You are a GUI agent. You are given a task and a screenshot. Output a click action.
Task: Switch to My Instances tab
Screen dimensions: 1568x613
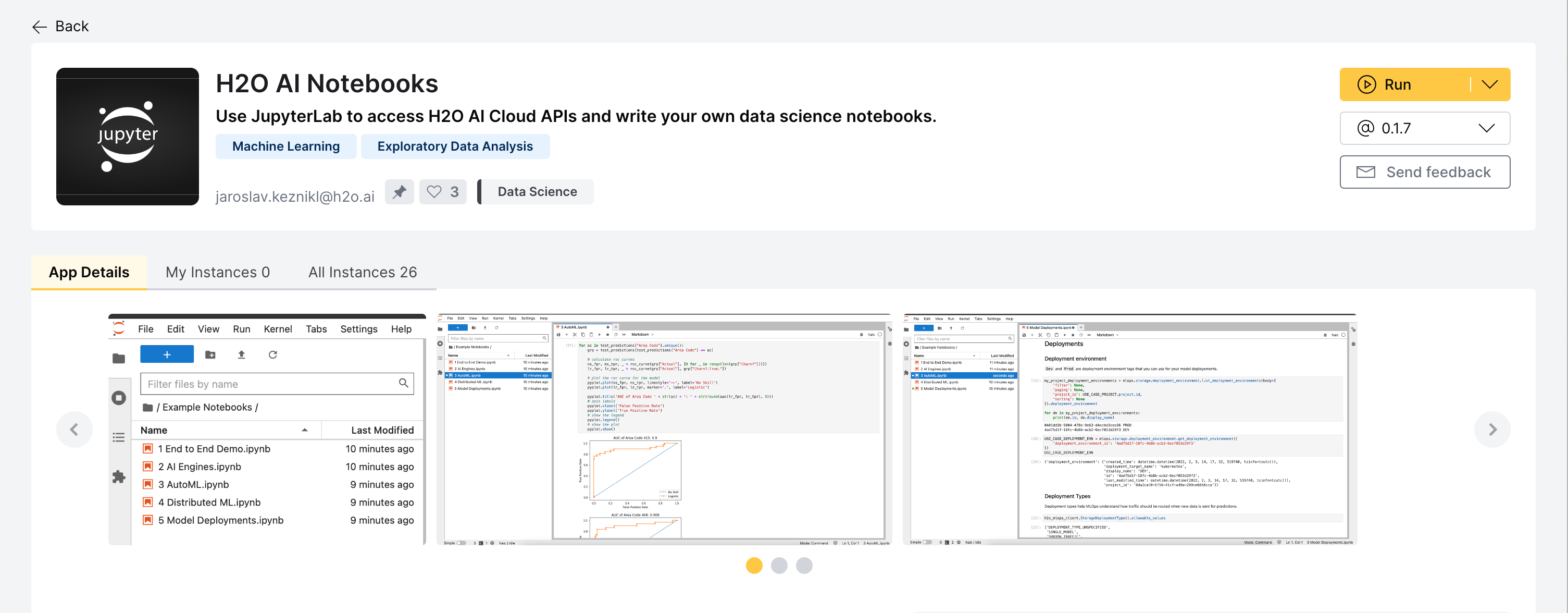(217, 272)
